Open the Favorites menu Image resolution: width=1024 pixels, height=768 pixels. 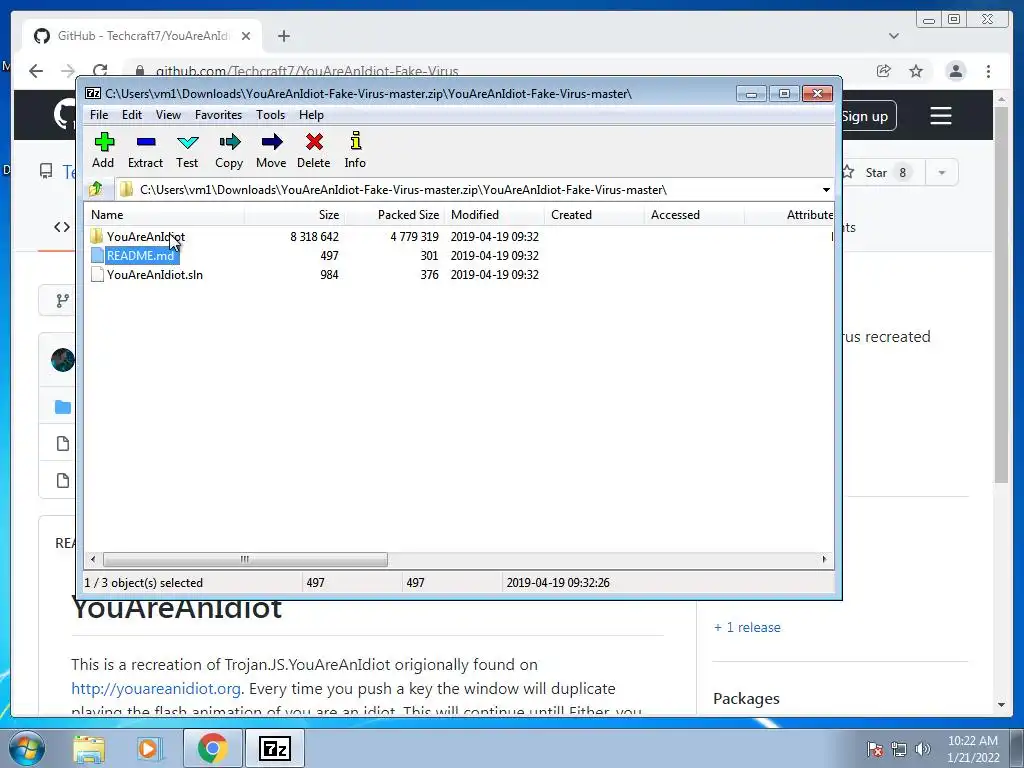pyautogui.click(x=218, y=114)
